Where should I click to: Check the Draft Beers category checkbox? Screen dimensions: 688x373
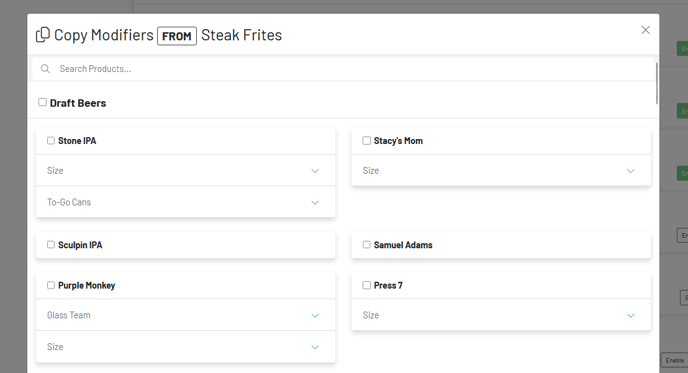click(42, 102)
